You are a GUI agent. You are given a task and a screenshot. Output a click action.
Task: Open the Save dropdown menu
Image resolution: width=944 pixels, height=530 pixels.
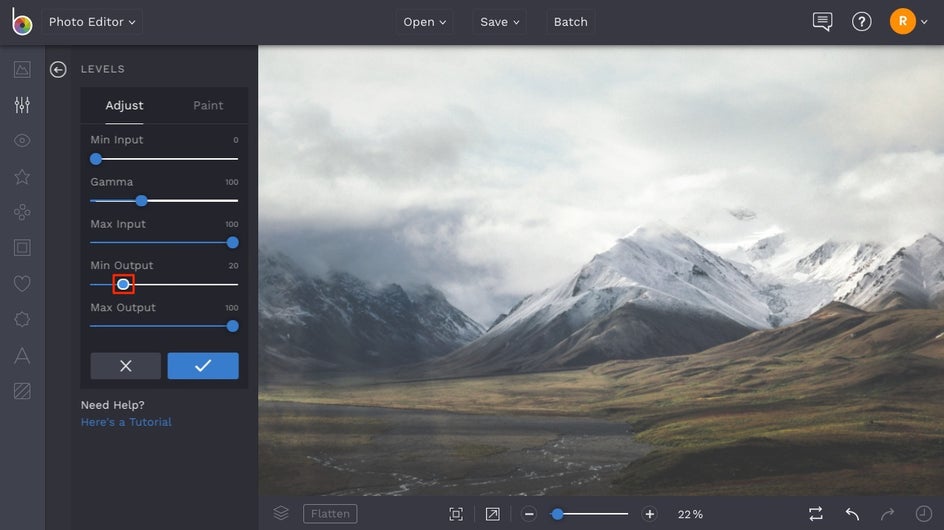pyautogui.click(x=499, y=22)
